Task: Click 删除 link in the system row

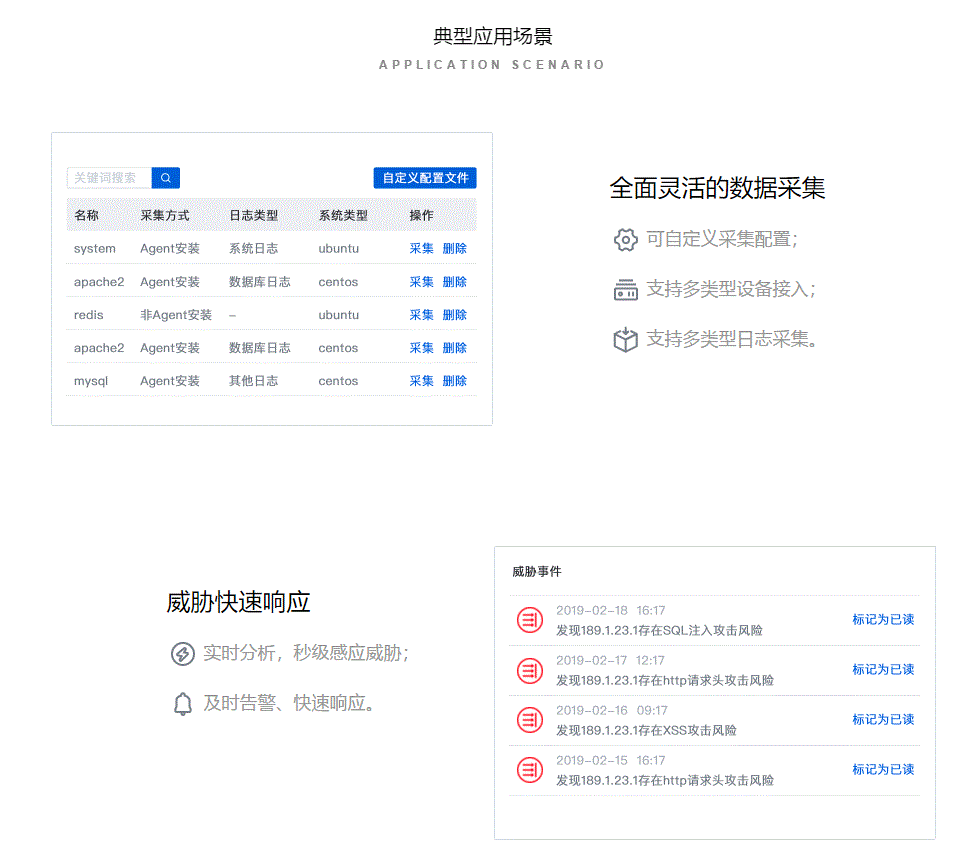Action: click(x=455, y=249)
